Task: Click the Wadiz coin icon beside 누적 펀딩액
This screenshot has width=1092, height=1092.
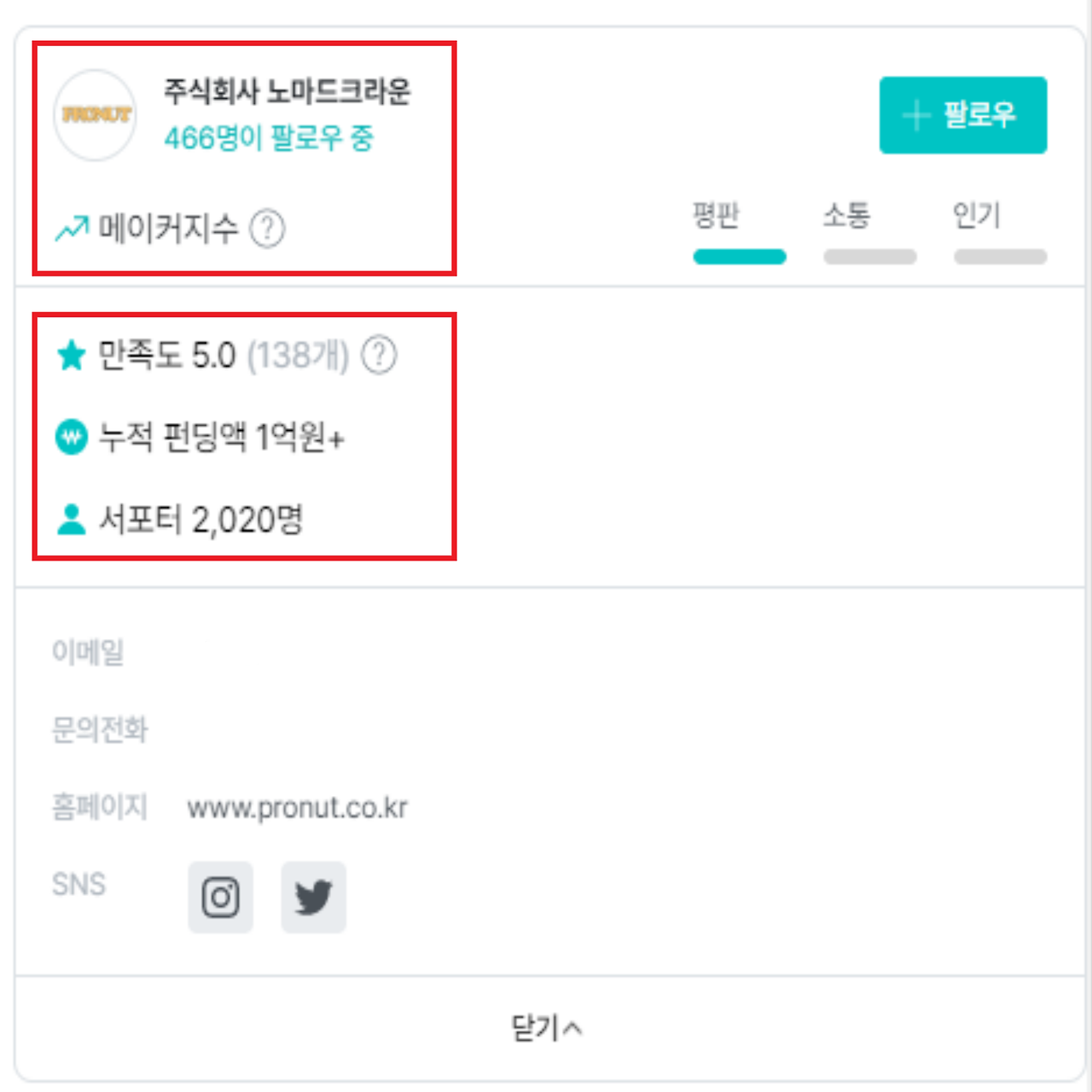Action: pyautogui.click(x=72, y=436)
